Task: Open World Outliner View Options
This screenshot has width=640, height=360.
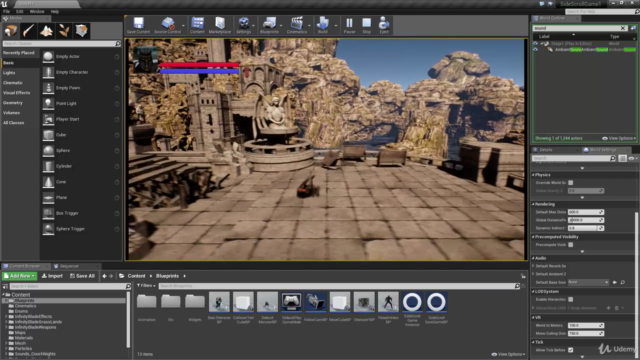Action: (x=619, y=138)
